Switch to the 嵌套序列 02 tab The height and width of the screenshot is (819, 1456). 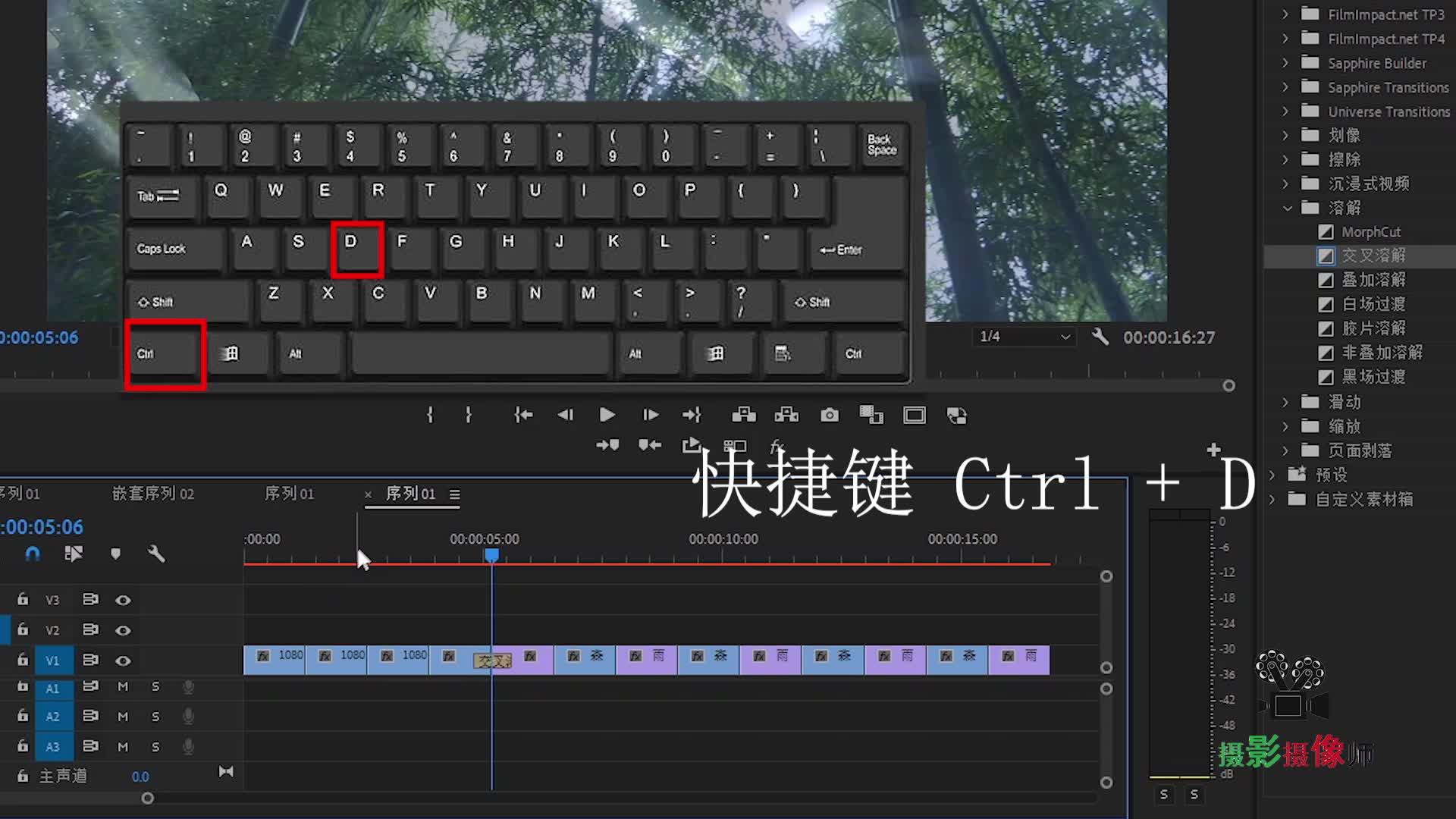(x=153, y=494)
